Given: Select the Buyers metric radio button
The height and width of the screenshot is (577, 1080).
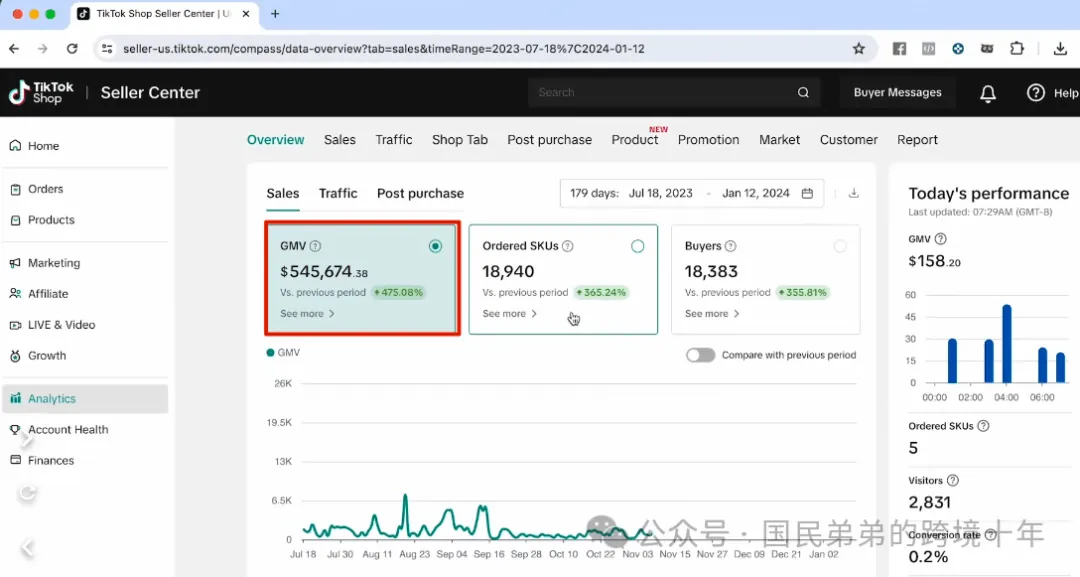Looking at the screenshot, I should 838,245.
